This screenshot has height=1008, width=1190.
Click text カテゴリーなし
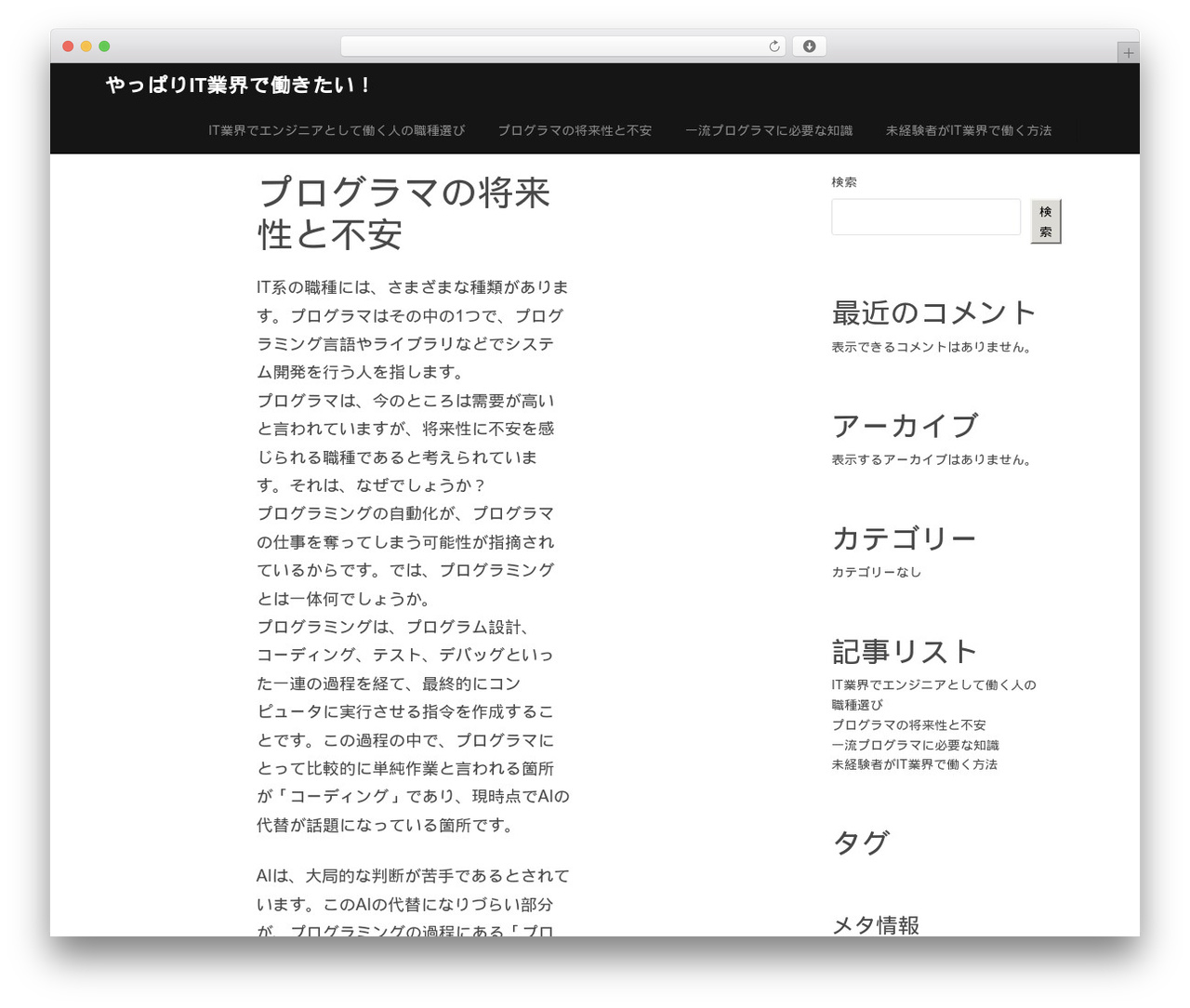(x=876, y=572)
